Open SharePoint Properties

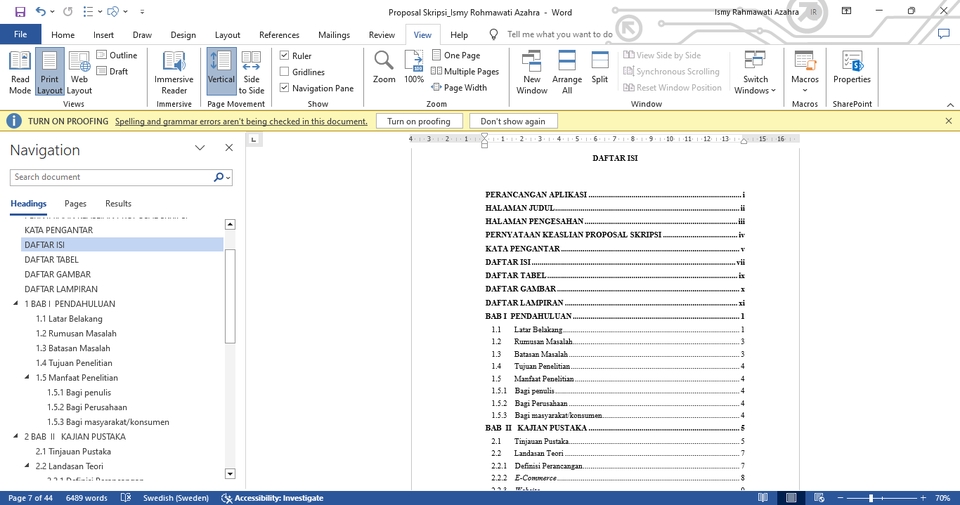(x=852, y=67)
